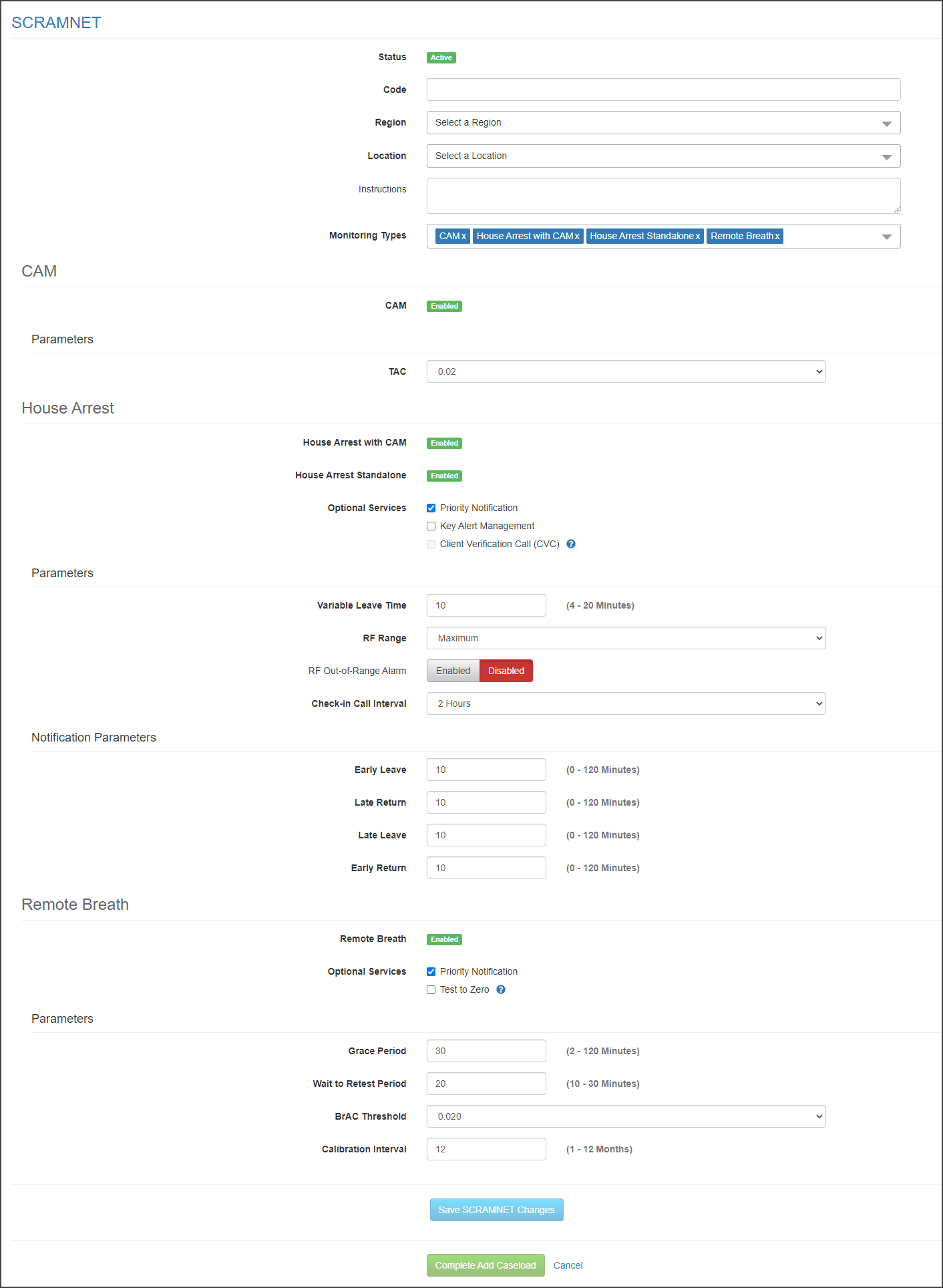Click Save SCRAMNET Changes button
Image resolution: width=943 pixels, height=1288 pixels.
[x=496, y=1210]
